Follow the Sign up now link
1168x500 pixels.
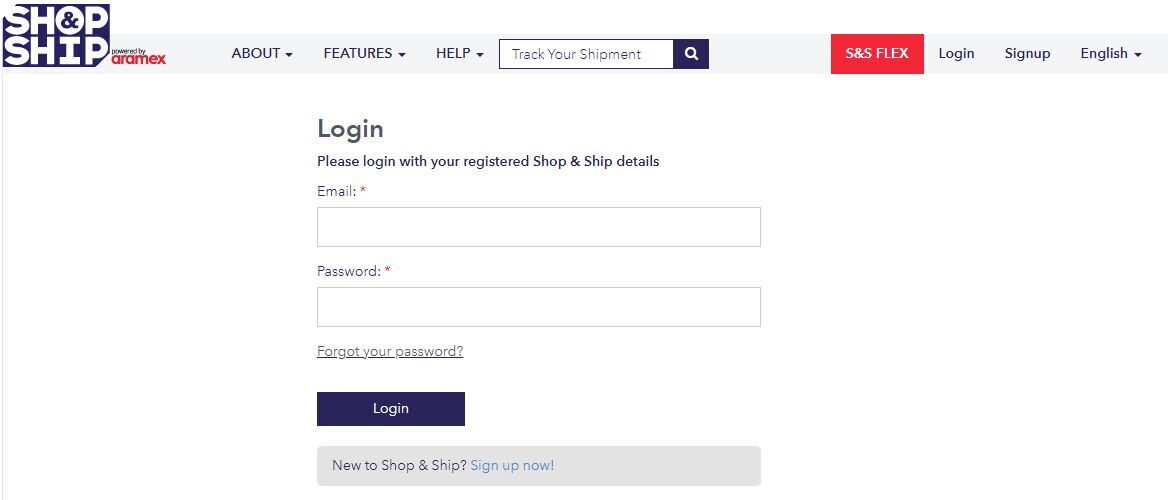[x=512, y=466]
